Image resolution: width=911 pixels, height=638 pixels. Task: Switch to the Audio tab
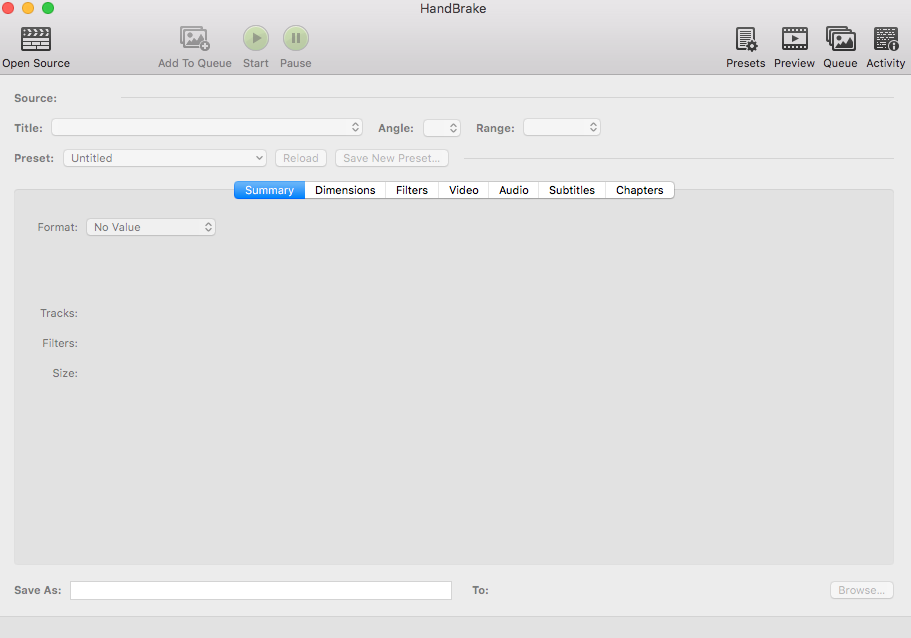[514, 190]
